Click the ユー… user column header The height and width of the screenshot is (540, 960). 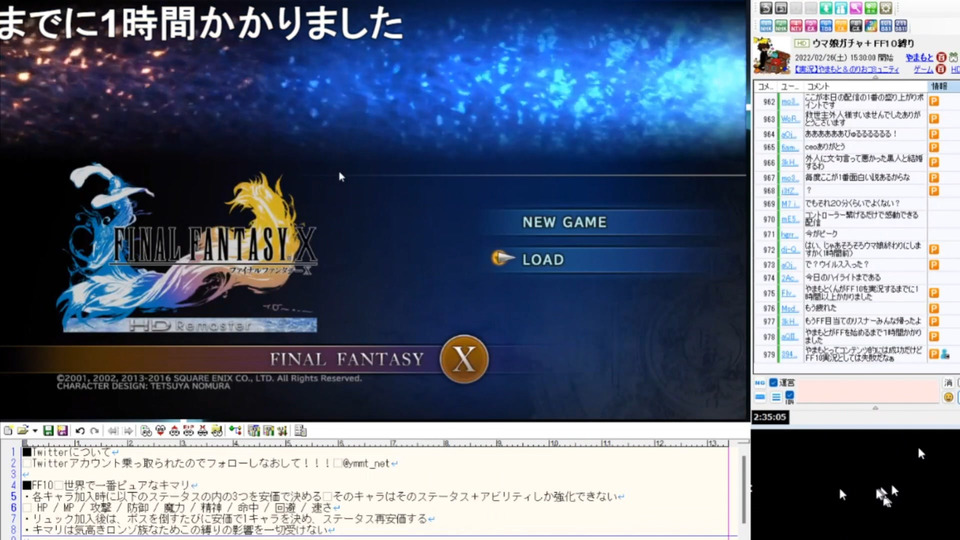tap(790, 87)
